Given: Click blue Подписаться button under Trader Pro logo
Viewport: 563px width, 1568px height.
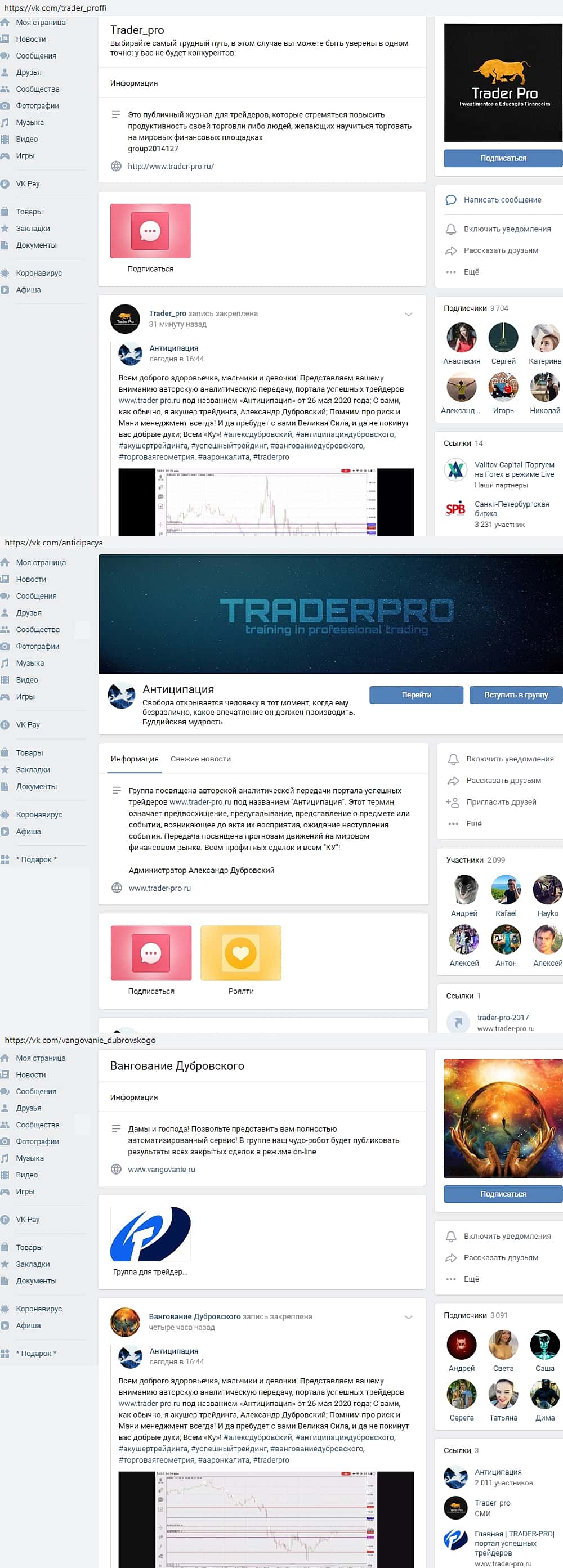Looking at the screenshot, I should [503, 158].
